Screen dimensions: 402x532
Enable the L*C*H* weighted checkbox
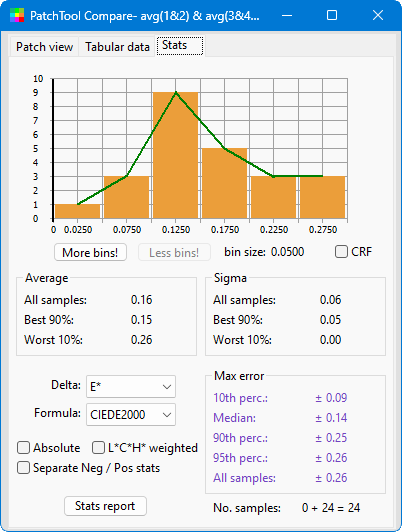click(98, 448)
